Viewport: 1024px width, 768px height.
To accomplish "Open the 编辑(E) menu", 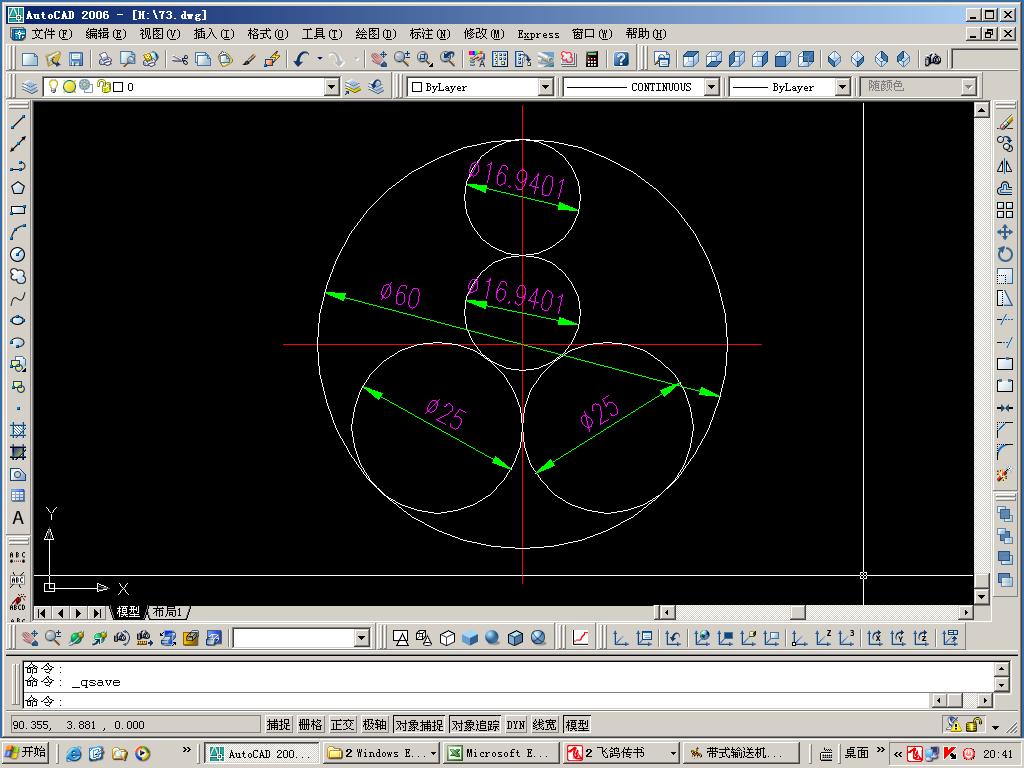I will 106,34.
